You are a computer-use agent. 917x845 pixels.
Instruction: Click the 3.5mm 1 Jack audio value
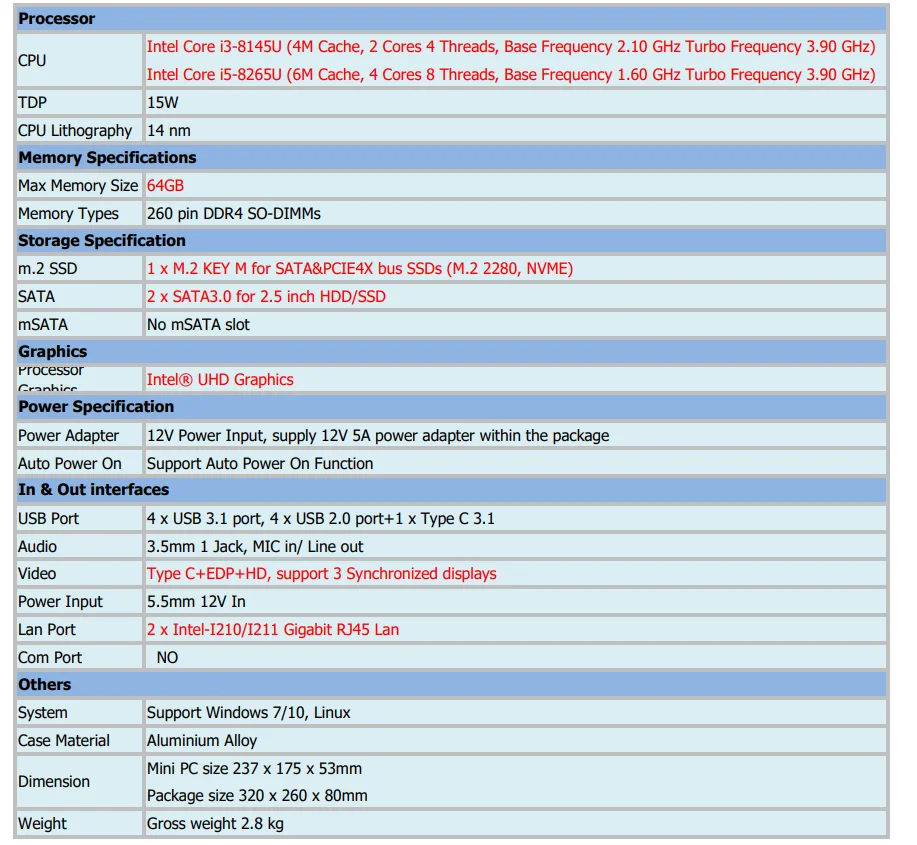click(x=255, y=547)
